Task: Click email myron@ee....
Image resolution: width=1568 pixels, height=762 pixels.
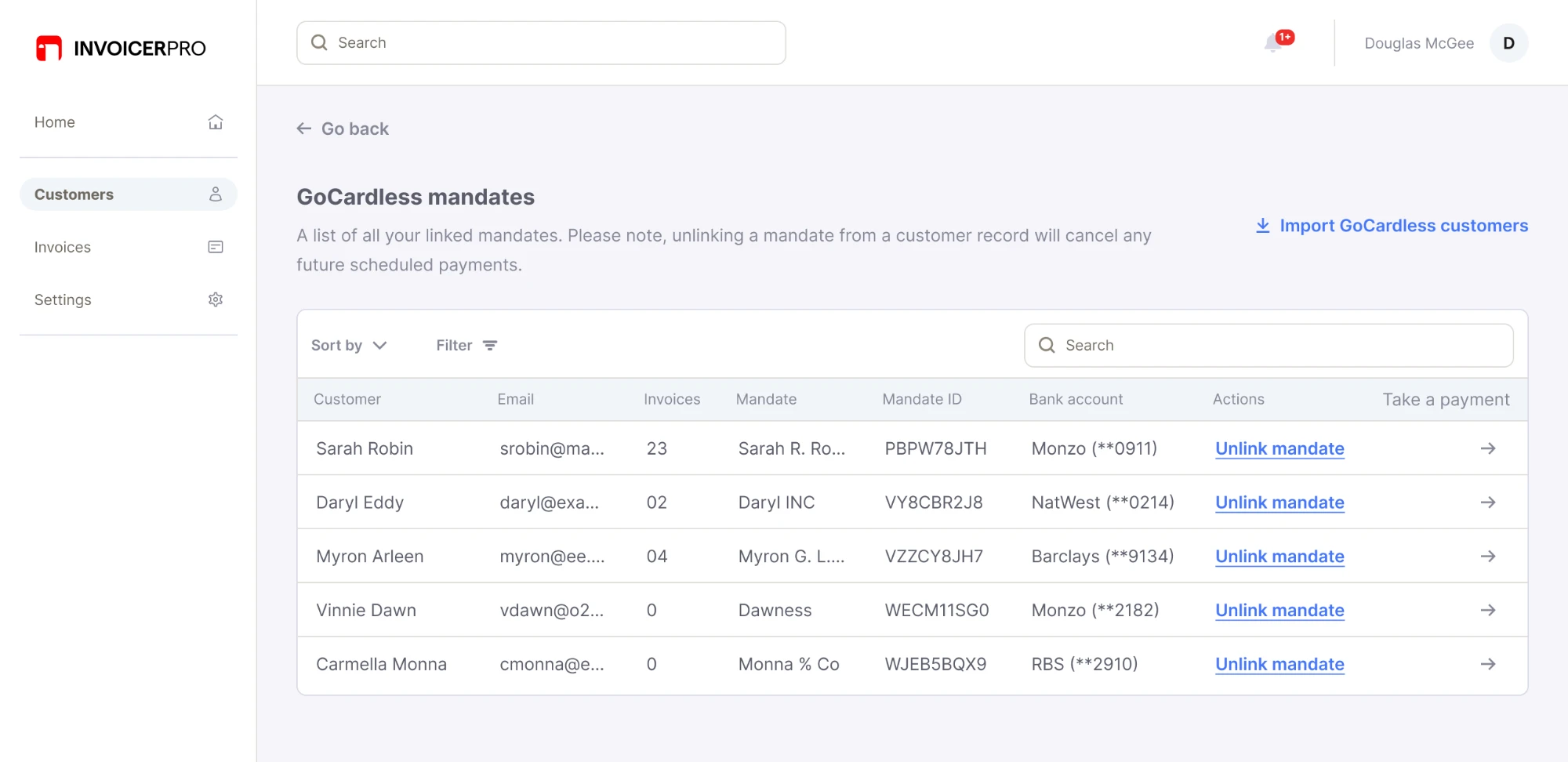Action: [x=552, y=557]
